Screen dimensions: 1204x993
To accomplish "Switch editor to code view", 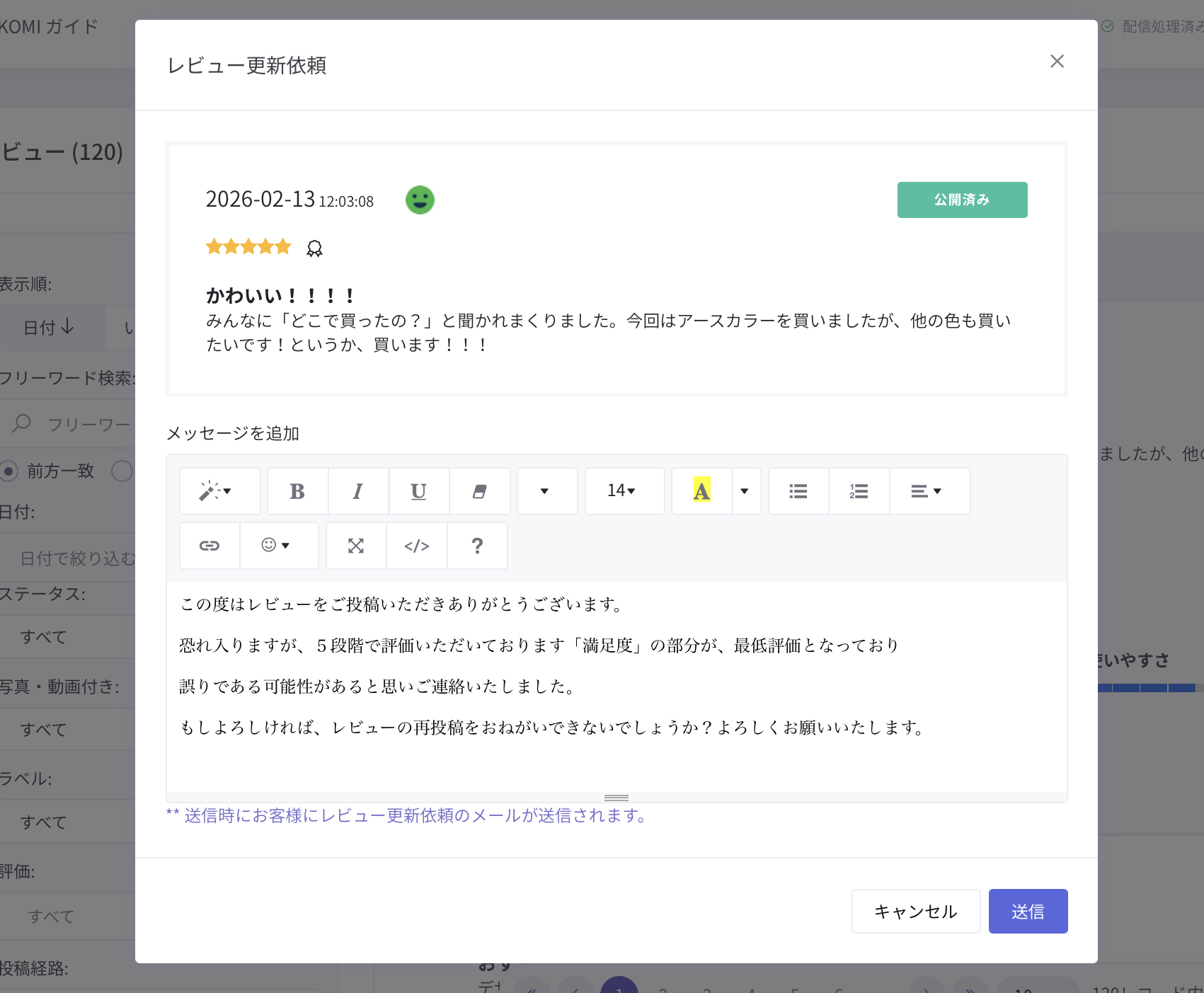I will [417, 546].
